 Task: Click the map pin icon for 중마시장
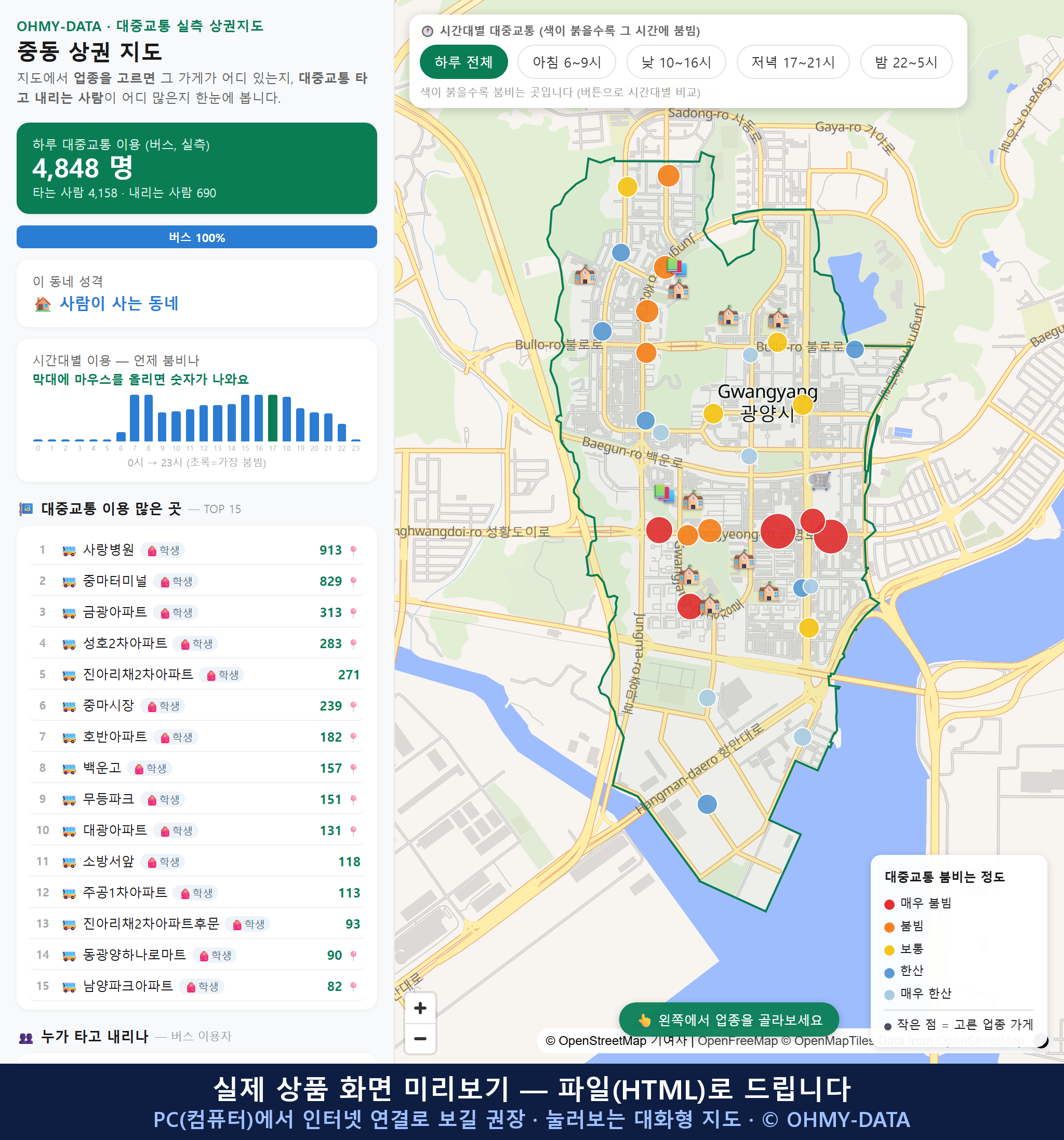tap(353, 706)
